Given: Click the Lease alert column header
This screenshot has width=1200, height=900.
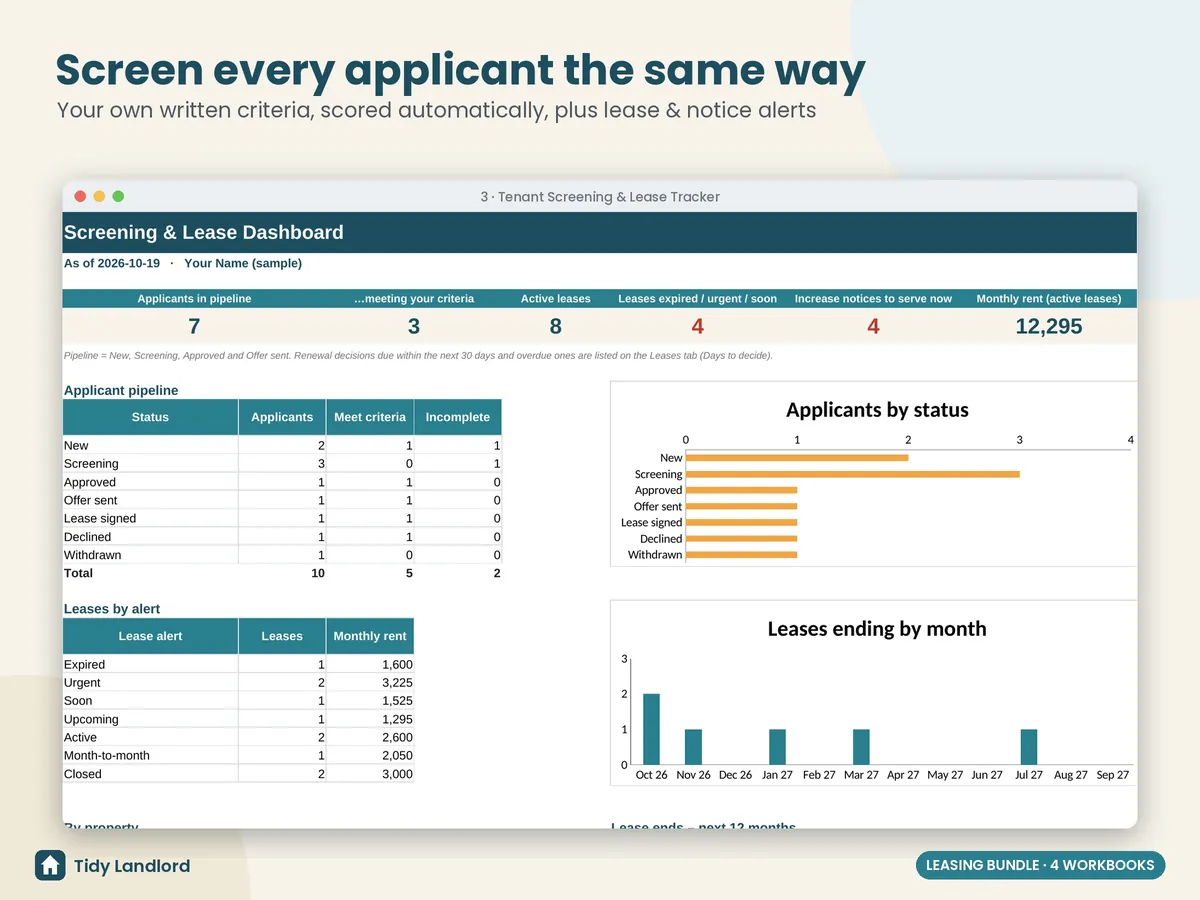Looking at the screenshot, I should point(150,636).
